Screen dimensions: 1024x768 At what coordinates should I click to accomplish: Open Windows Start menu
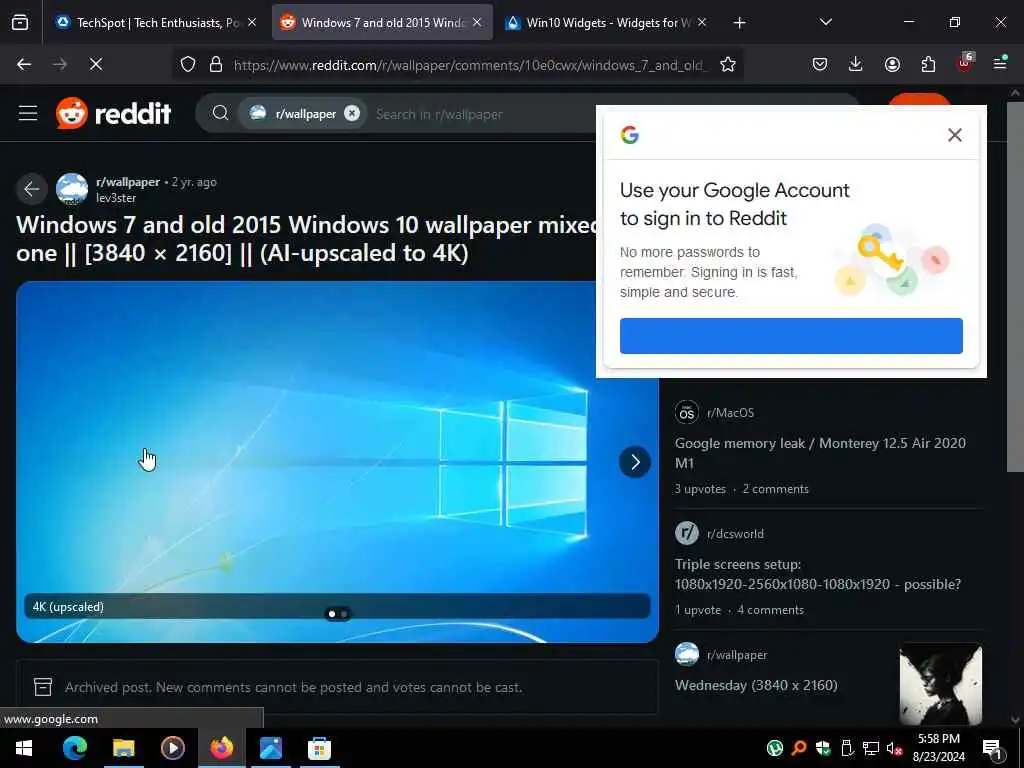pyautogui.click(x=24, y=748)
